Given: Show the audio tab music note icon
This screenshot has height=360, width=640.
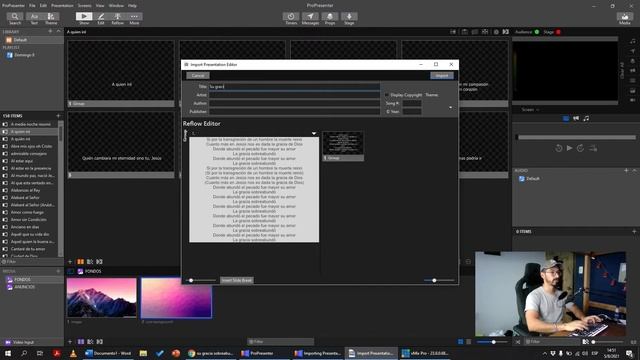Looking at the screenshot, I should coord(586,118).
